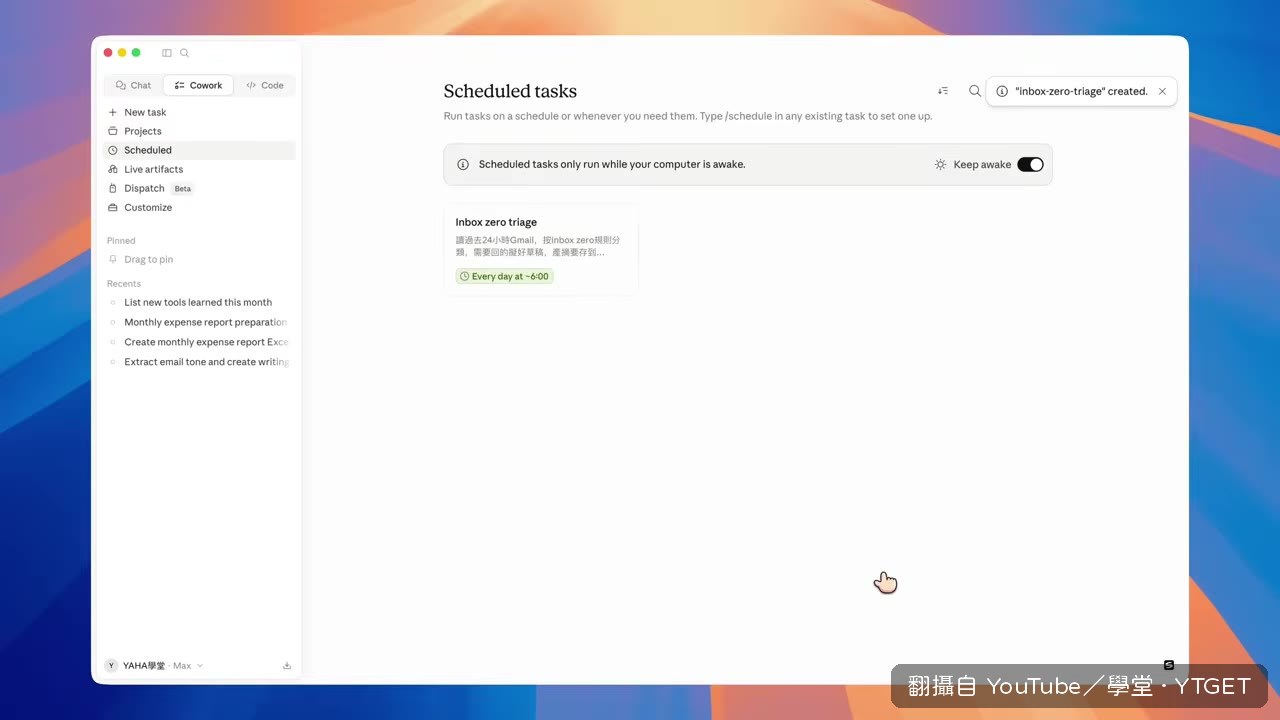Image resolution: width=1280 pixels, height=720 pixels.
Task: Open recent "Extract email tone and create writing"
Action: pos(199,362)
